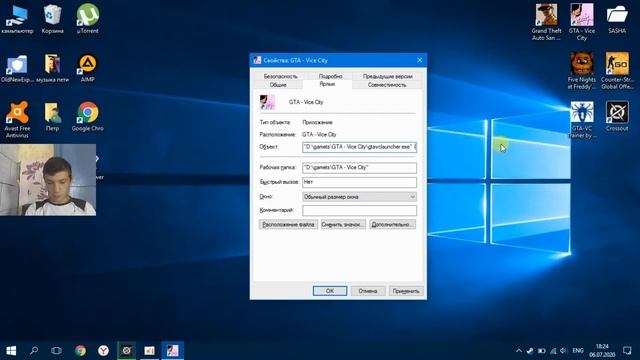Select the Counter-Strike Global Offensive shortcut
The width and height of the screenshot is (640, 360).
617,71
